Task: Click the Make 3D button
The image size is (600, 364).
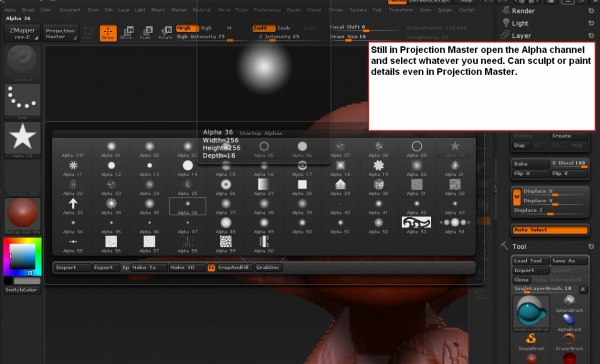Action: (x=187, y=268)
